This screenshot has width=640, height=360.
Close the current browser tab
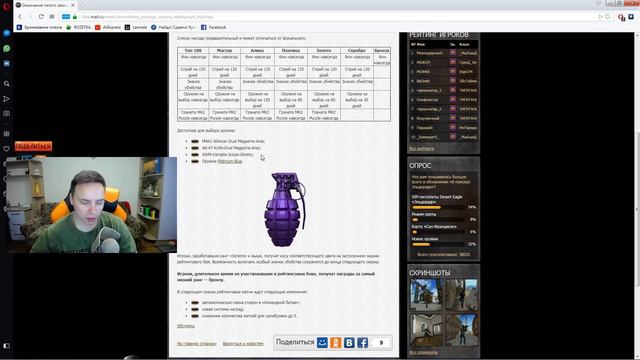tap(73, 5)
